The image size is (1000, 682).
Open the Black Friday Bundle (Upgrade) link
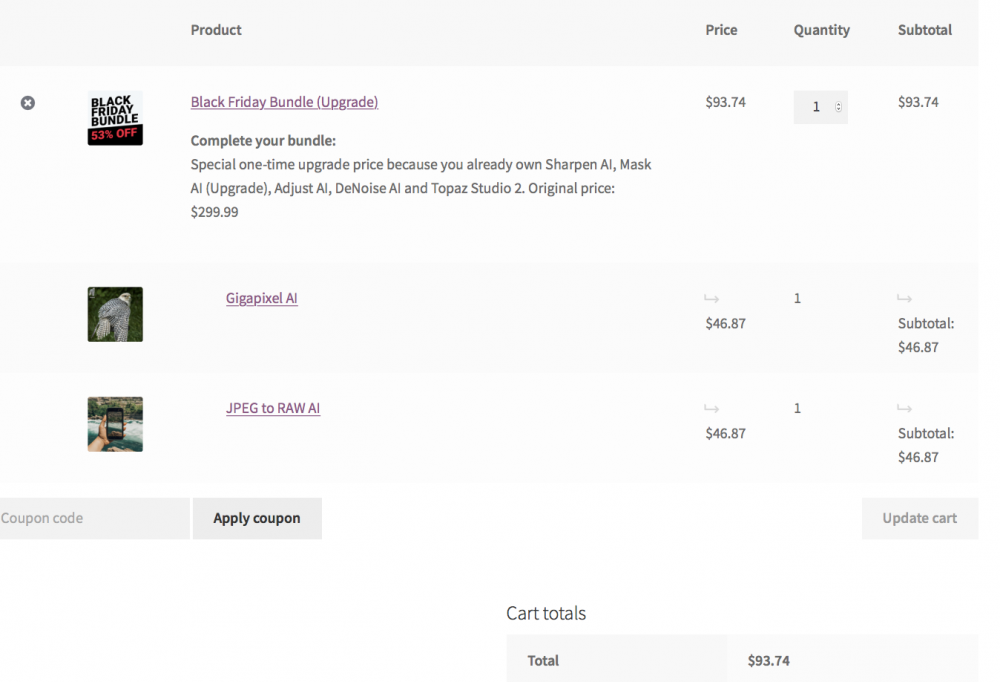click(284, 102)
